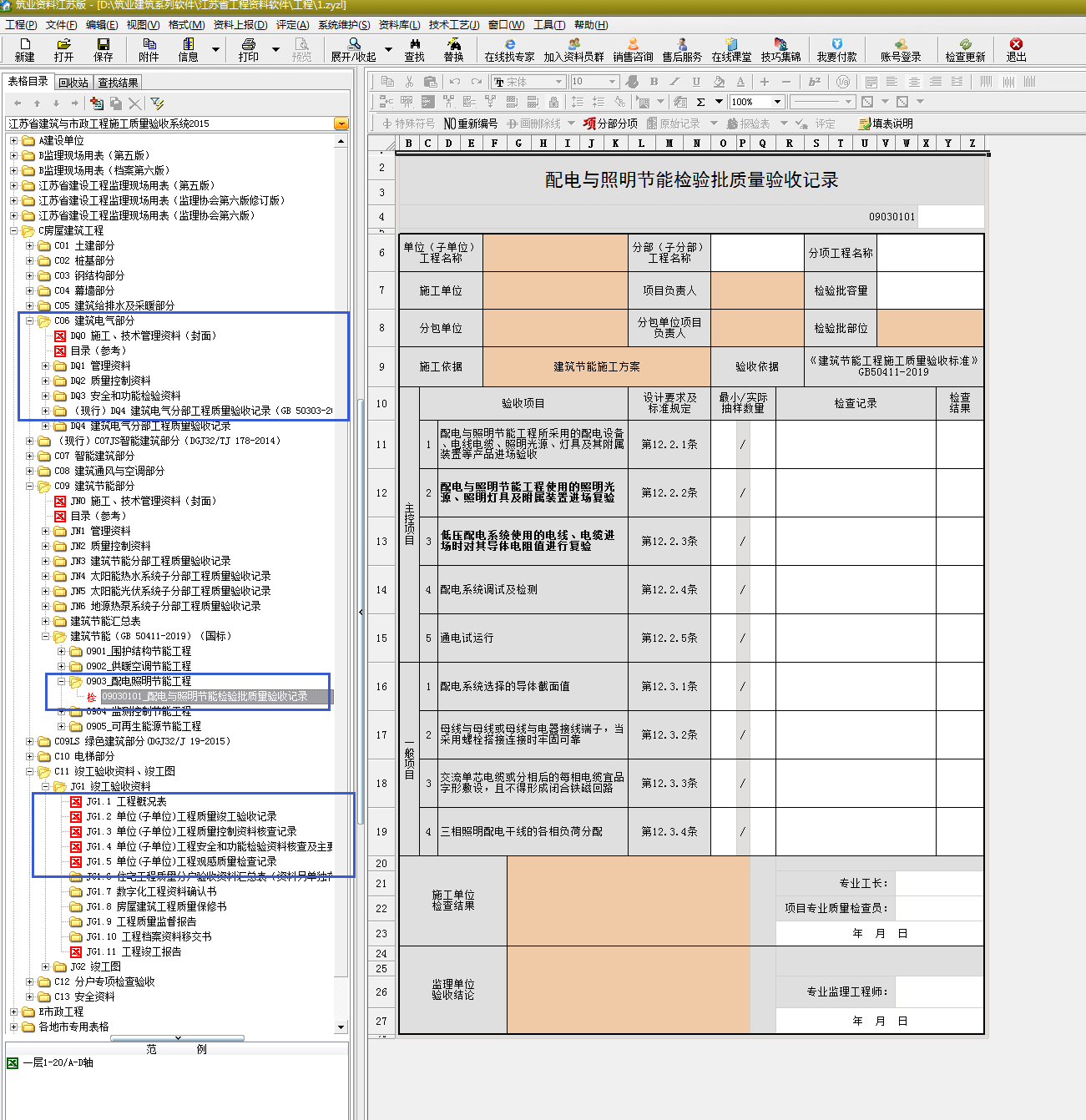The width and height of the screenshot is (1086, 1120).
Task: Expand the A建设单位 tree node
Action: coord(14,140)
